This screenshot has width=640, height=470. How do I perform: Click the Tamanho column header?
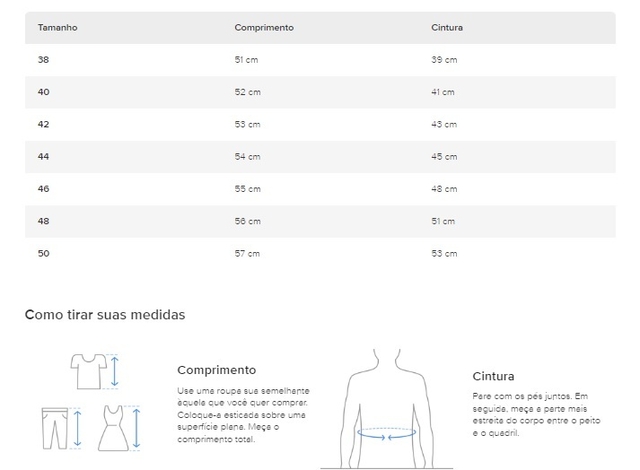coord(58,27)
